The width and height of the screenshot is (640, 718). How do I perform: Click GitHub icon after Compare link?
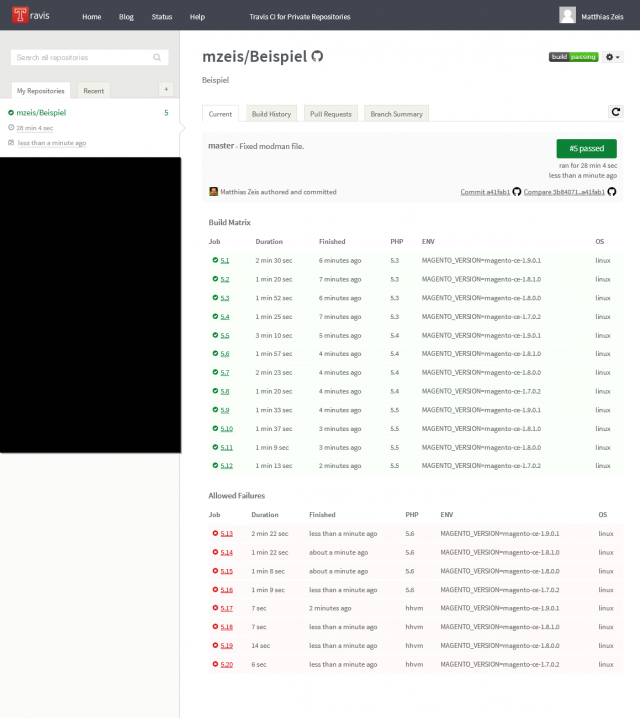[612, 192]
